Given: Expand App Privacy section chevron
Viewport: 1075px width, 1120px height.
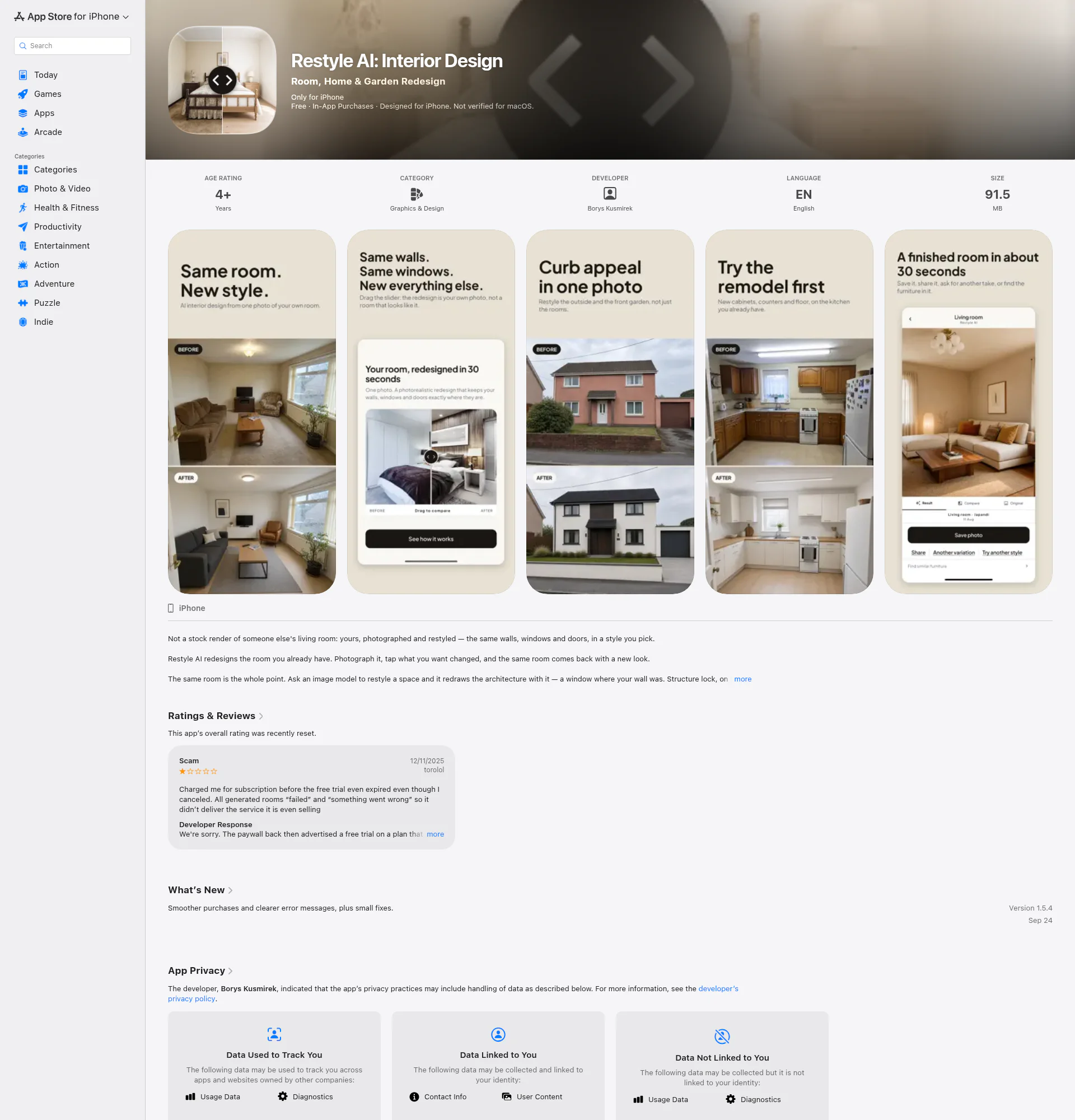Looking at the screenshot, I should (230, 971).
